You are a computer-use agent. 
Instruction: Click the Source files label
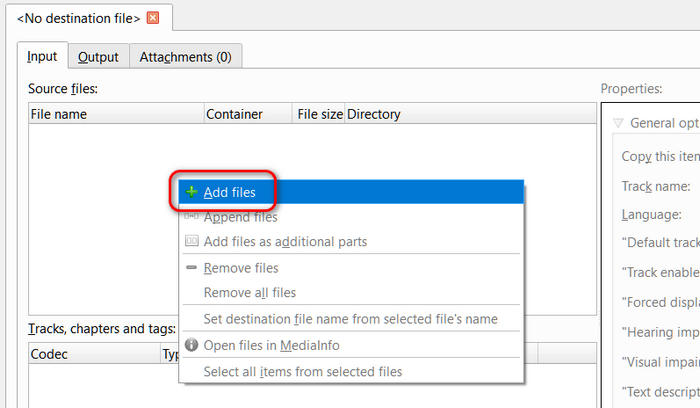(x=63, y=89)
